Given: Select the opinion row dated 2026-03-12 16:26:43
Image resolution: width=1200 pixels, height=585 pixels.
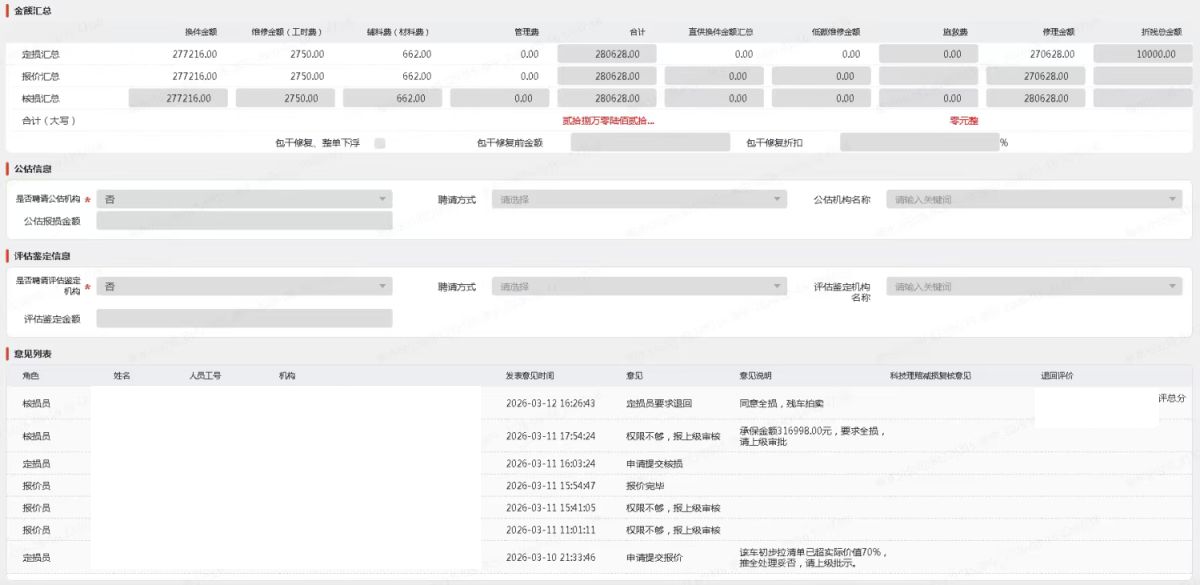Looking at the screenshot, I should [550, 404].
